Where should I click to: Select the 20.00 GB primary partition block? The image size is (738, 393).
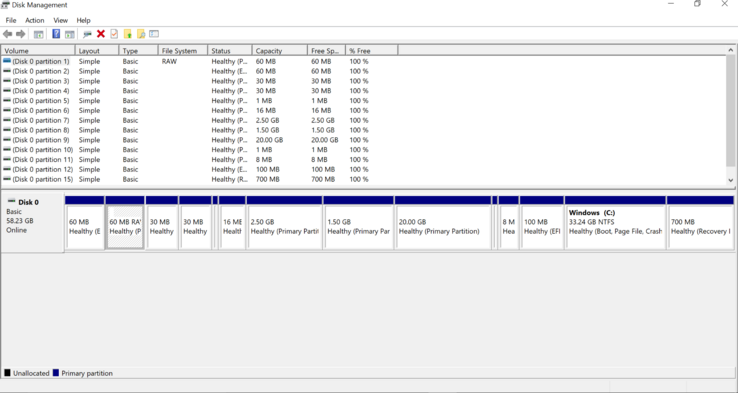click(x=443, y=223)
